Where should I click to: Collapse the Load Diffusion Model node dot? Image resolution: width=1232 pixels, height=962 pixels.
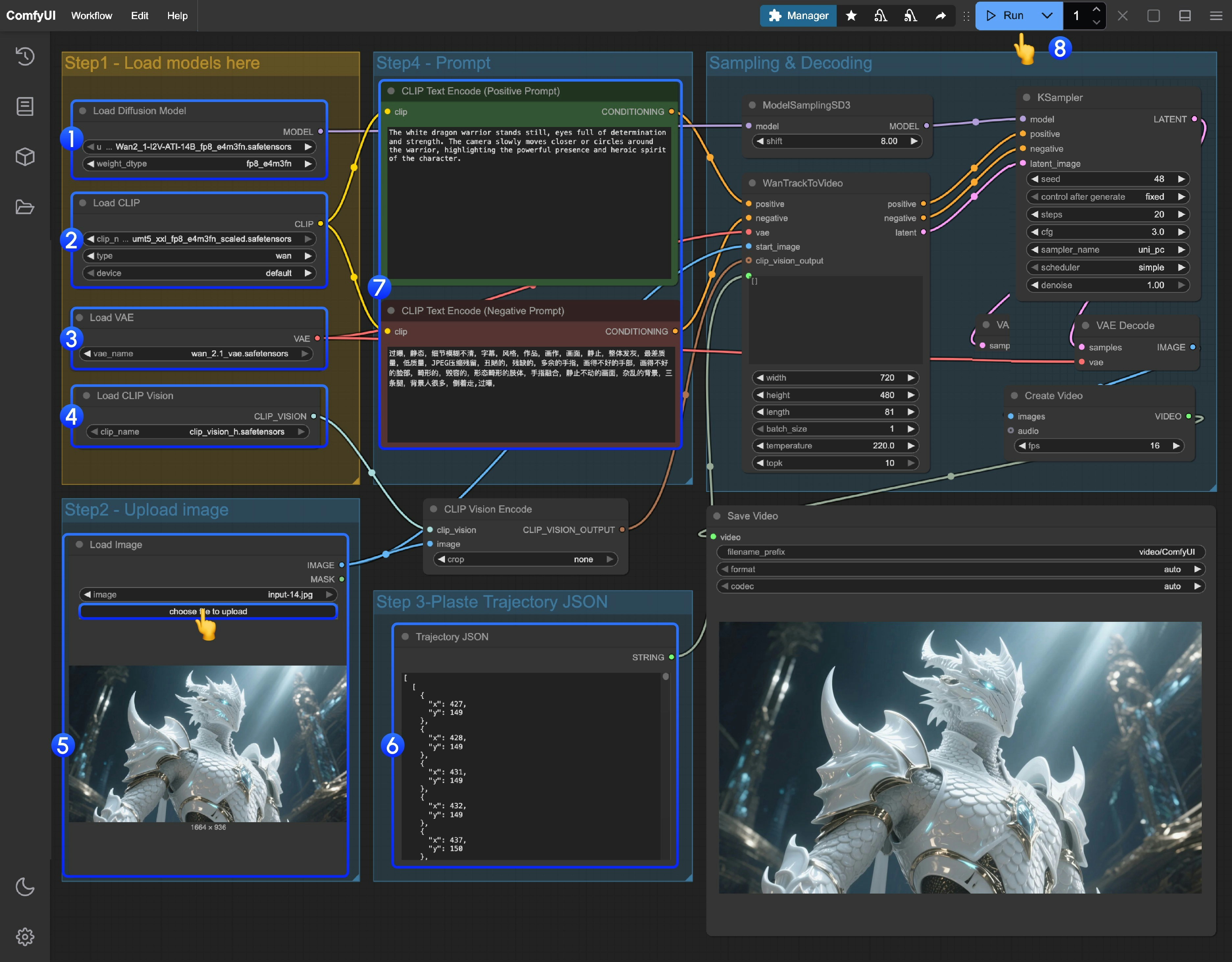[83, 111]
